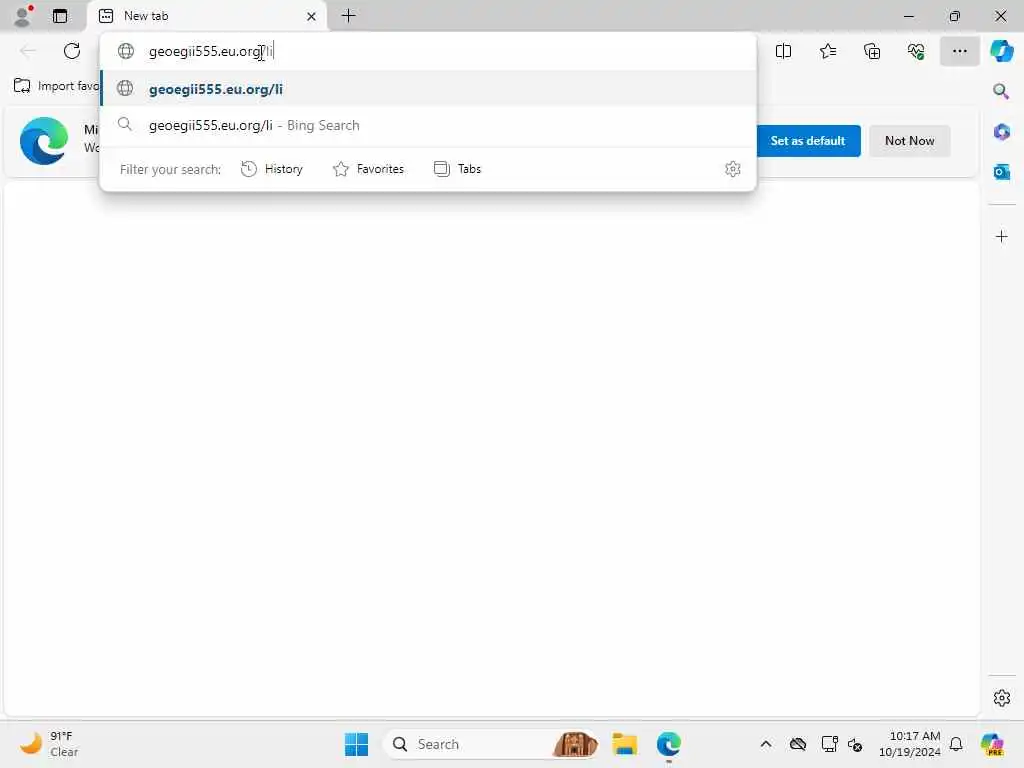Viewport: 1024px width, 768px height.
Task: Click the Refresh page icon
Action: (x=72, y=51)
